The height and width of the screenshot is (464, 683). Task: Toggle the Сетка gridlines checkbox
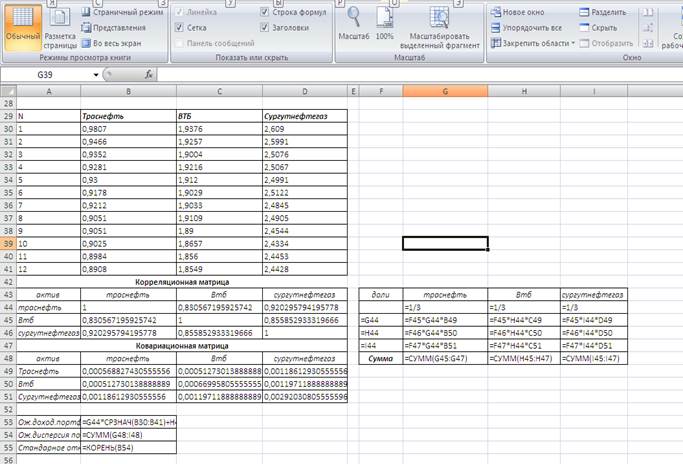tap(180, 28)
